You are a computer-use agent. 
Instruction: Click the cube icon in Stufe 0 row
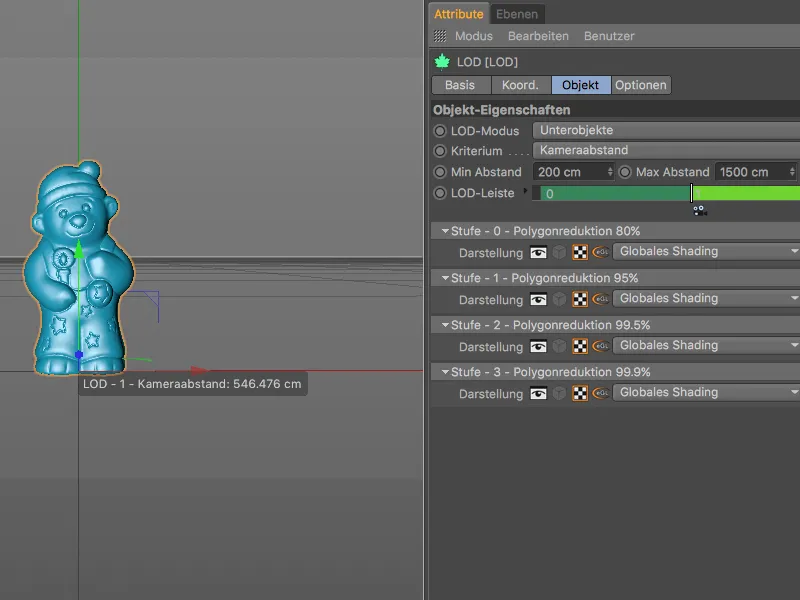pos(560,252)
